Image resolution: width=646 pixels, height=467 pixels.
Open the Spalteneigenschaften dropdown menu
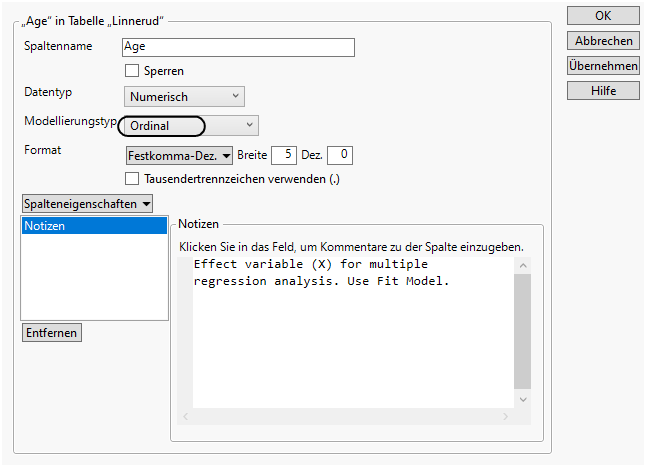88,203
